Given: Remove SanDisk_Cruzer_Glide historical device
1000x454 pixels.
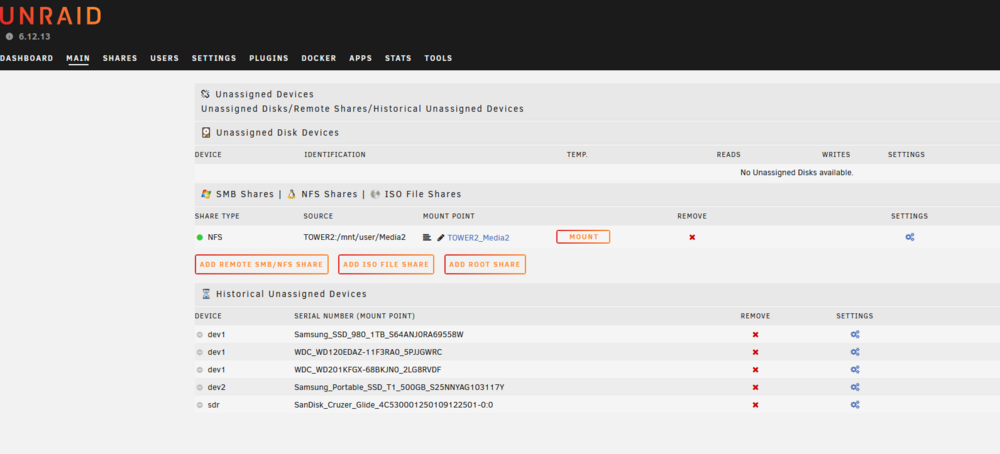Looking at the screenshot, I should click(755, 405).
